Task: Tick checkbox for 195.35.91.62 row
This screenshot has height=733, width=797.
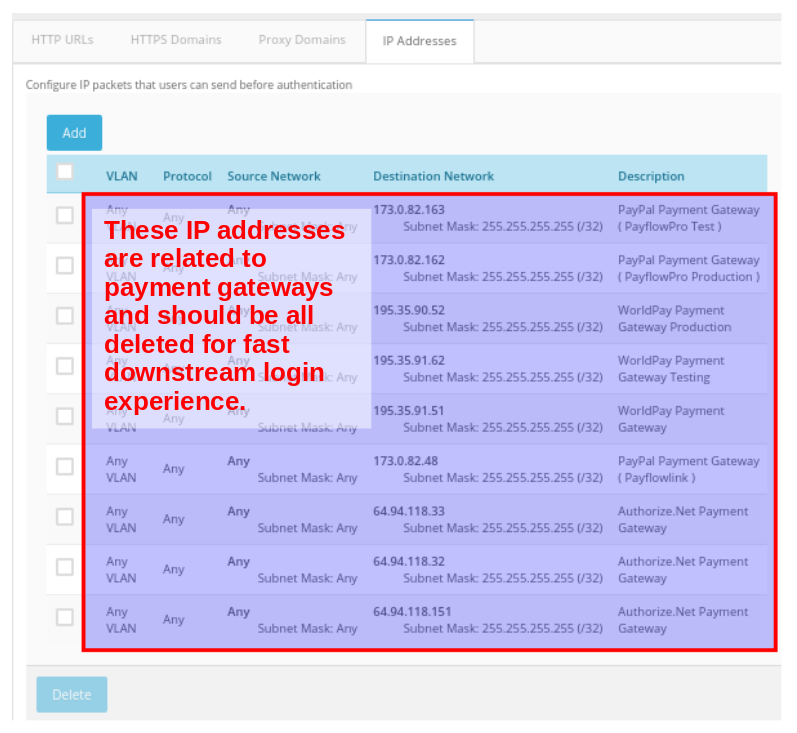Action: click(65, 366)
